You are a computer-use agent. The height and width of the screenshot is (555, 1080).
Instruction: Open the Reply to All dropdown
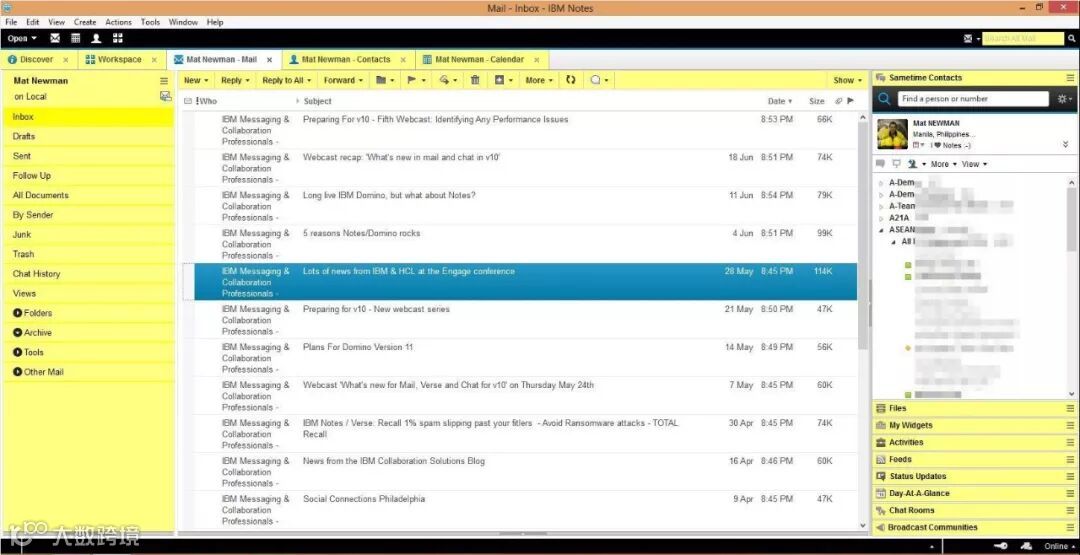point(287,81)
